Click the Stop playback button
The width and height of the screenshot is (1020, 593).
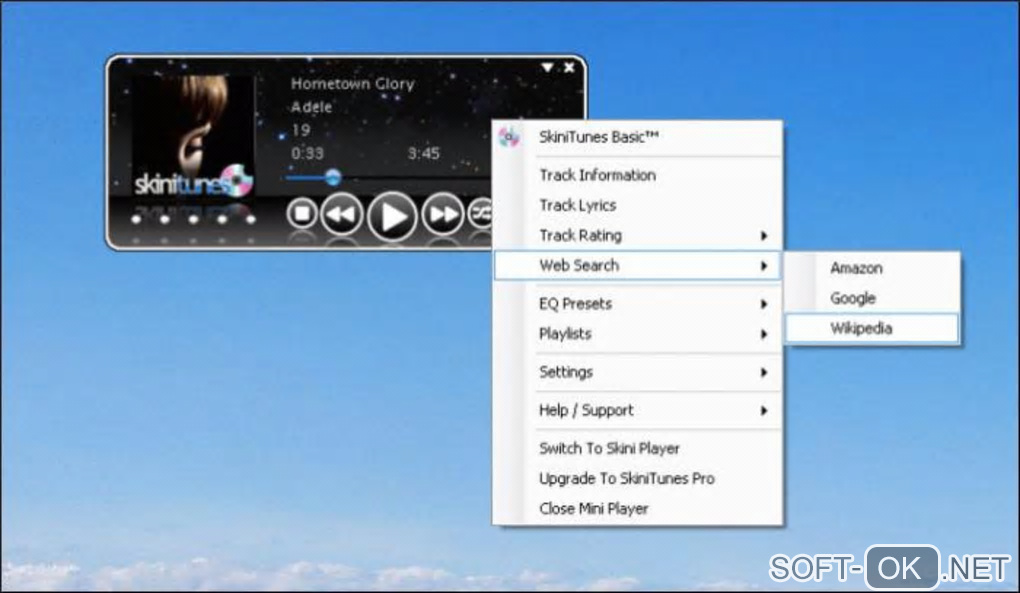pyautogui.click(x=302, y=213)
